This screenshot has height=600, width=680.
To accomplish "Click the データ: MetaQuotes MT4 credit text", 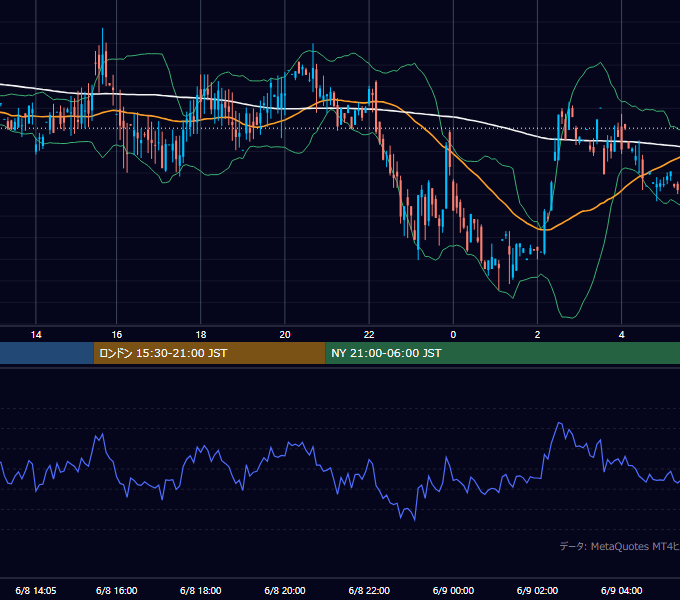I will click(x=620, y=546).
